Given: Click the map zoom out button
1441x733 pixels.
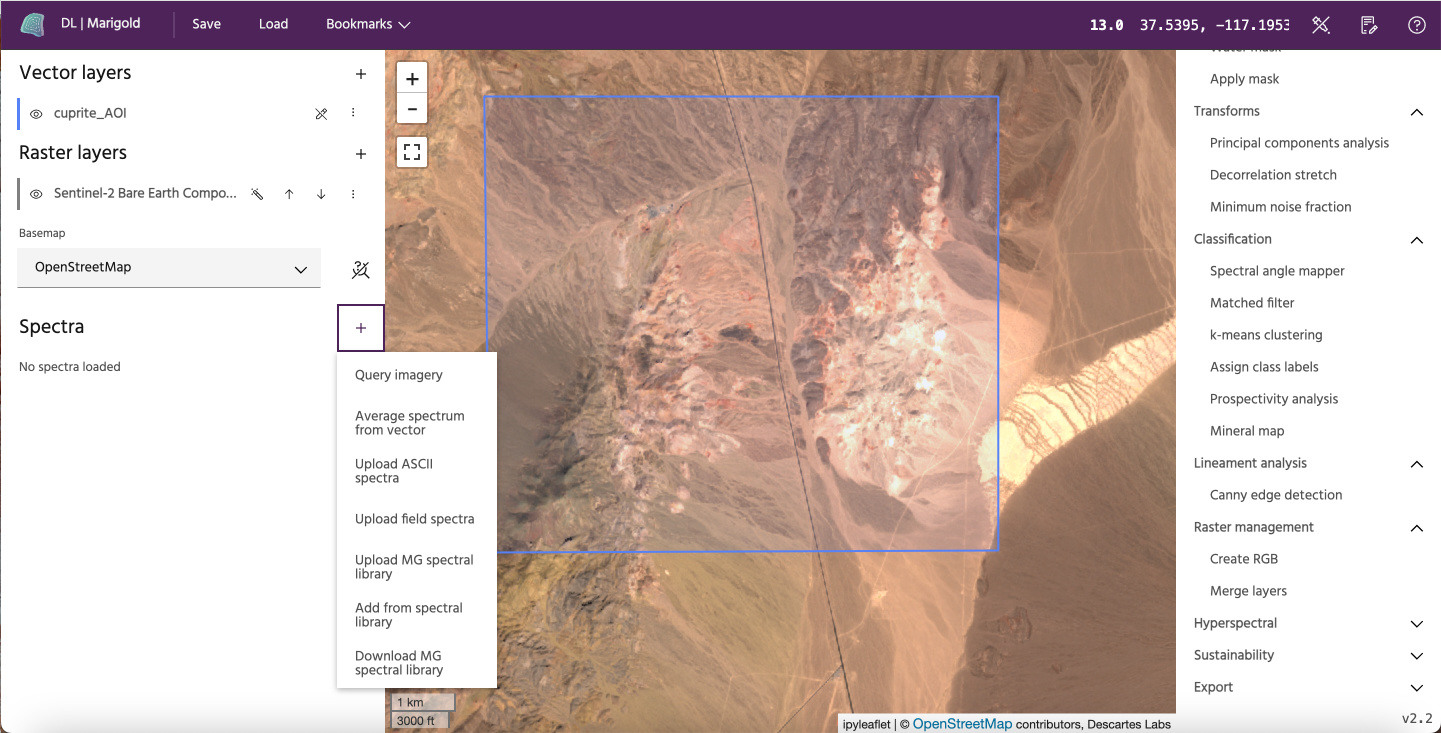Looking at the screenshot, I should click(x=412, y=109).
